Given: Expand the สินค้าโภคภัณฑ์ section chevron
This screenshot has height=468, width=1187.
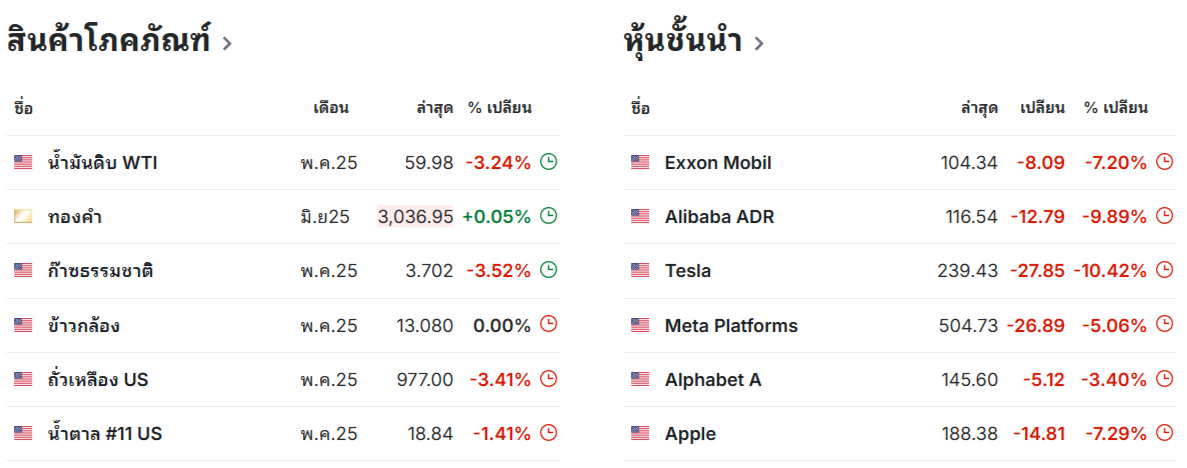Looking at the screenshot, I should pyautogui.click(x=226, y=44).
